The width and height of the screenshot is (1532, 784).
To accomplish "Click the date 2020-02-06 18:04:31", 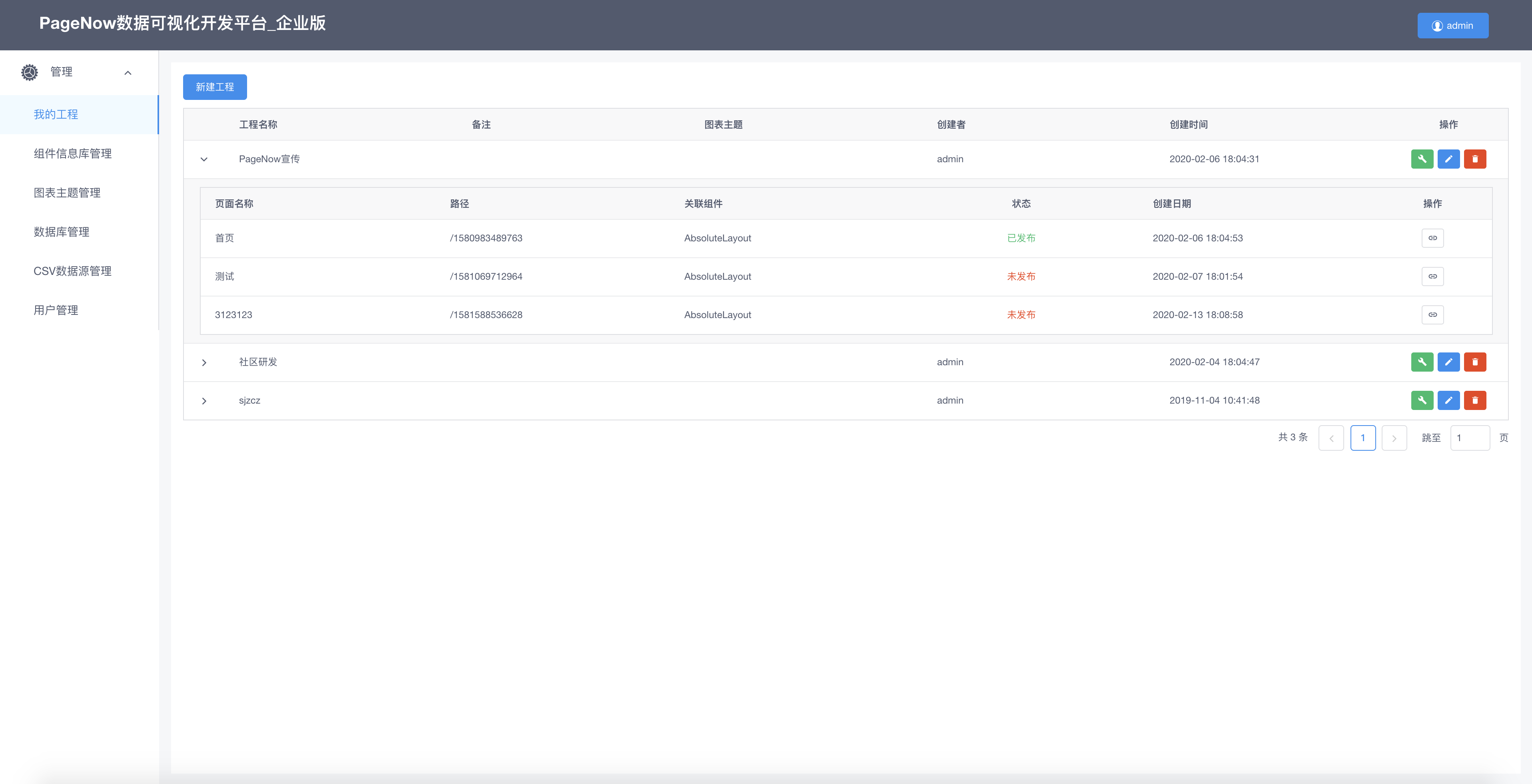I will [x=1214, y=159].
